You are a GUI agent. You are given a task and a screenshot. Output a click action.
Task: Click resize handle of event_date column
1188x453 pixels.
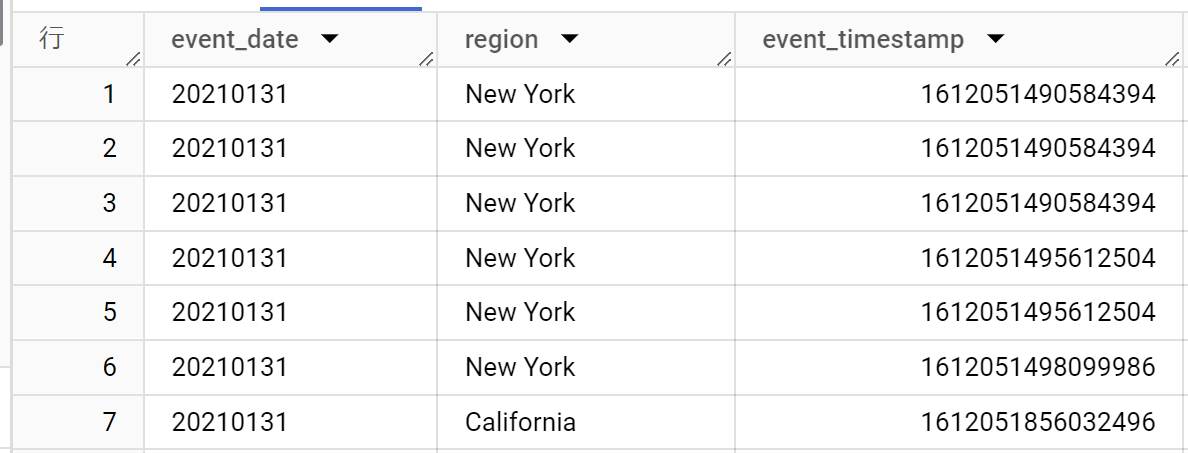coord(427,61)
